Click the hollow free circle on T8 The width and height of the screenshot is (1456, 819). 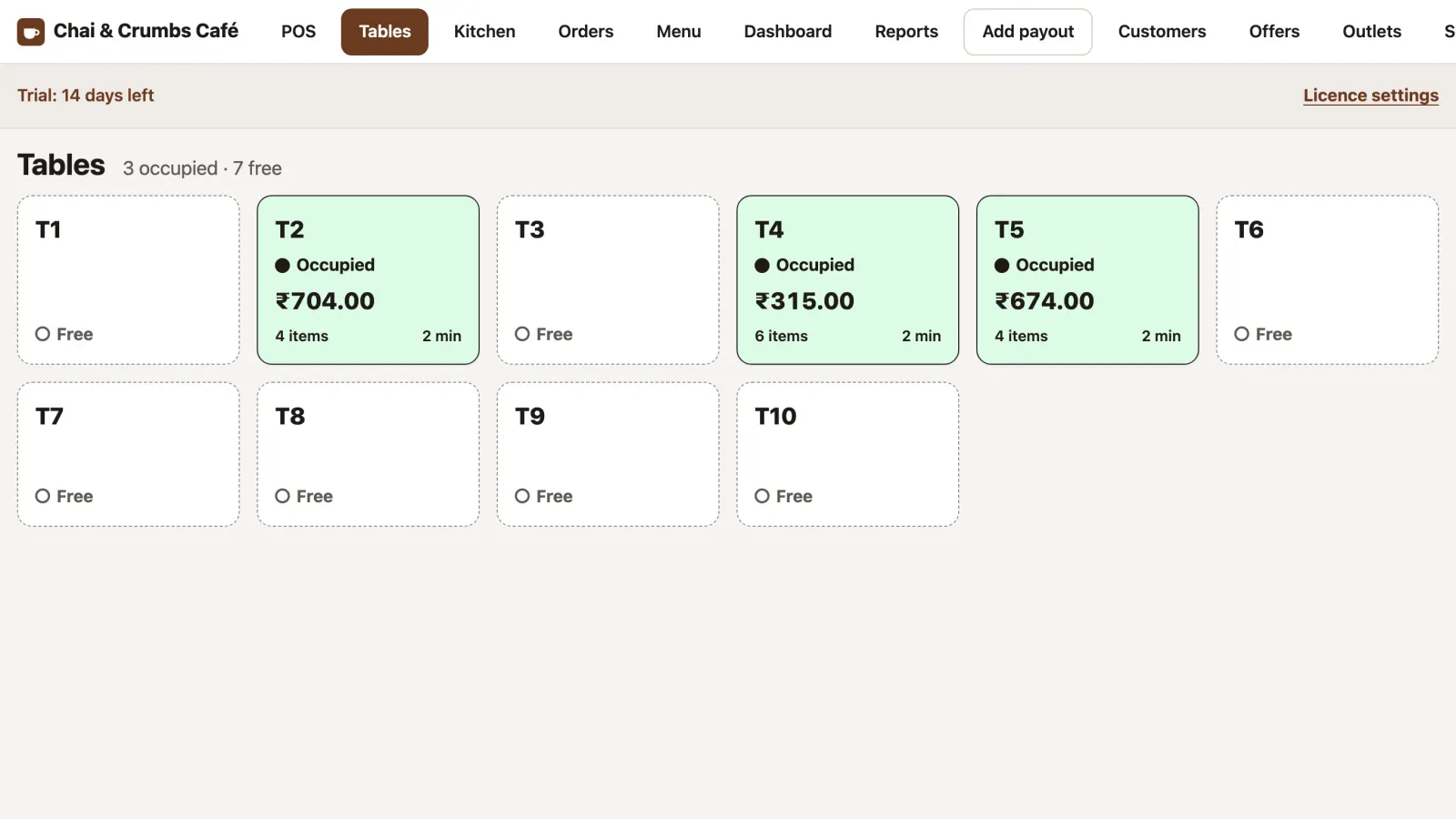tap(282, 496)
